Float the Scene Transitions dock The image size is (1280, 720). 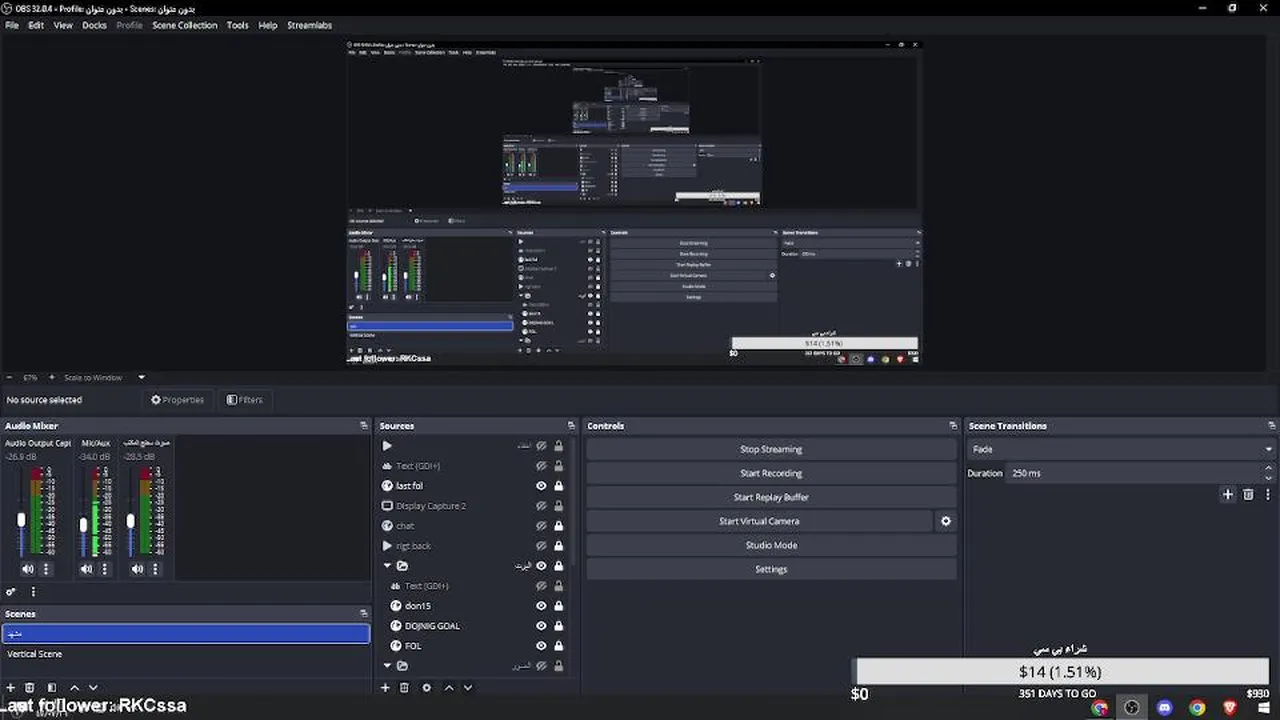pyautogui.click(x=1272, y=426)
